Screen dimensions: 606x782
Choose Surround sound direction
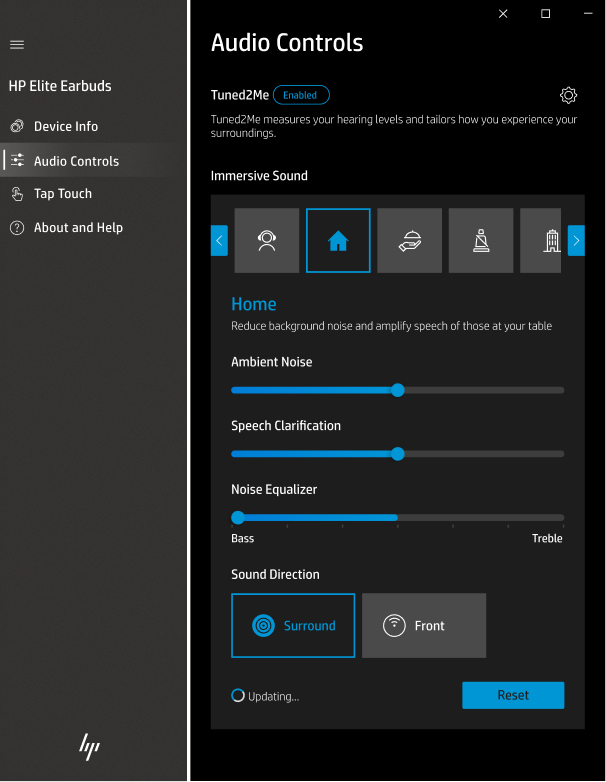pyautogui.click(x=293, y=625)
